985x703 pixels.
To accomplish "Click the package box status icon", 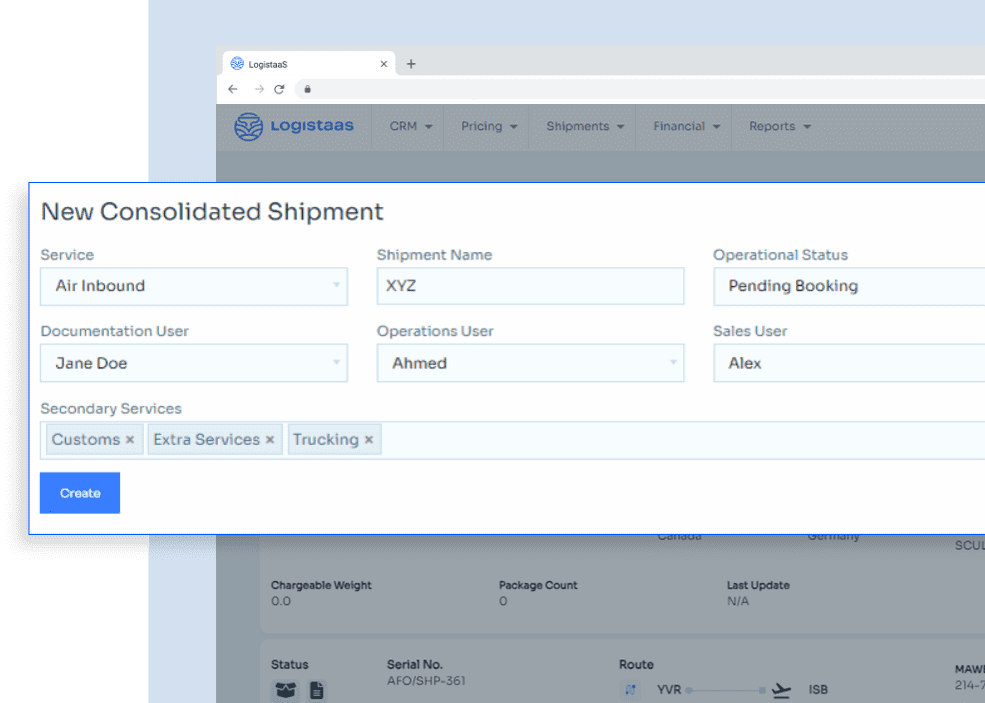I will coord(286,690).
